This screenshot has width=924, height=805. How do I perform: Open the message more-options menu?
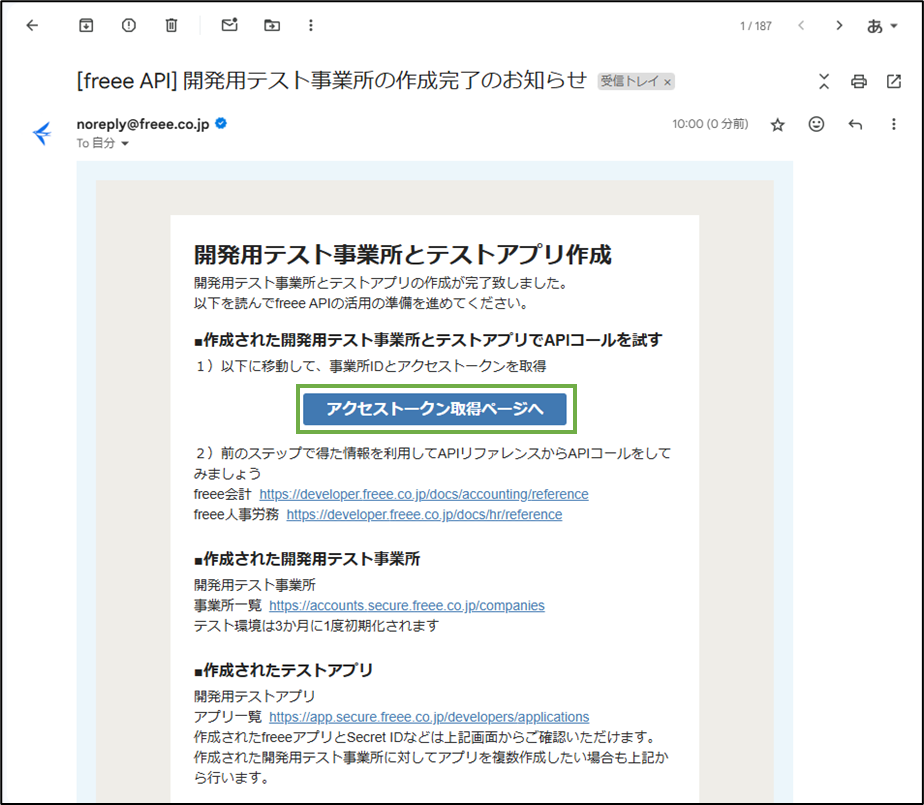pos(893,124)
